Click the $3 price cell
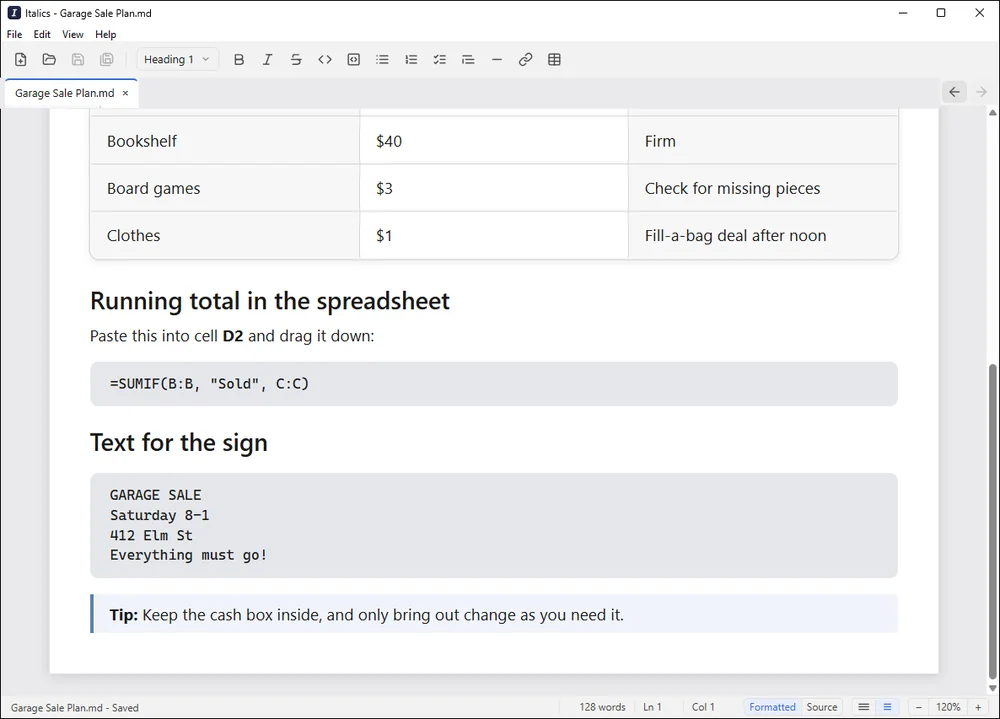 (494, 188)
